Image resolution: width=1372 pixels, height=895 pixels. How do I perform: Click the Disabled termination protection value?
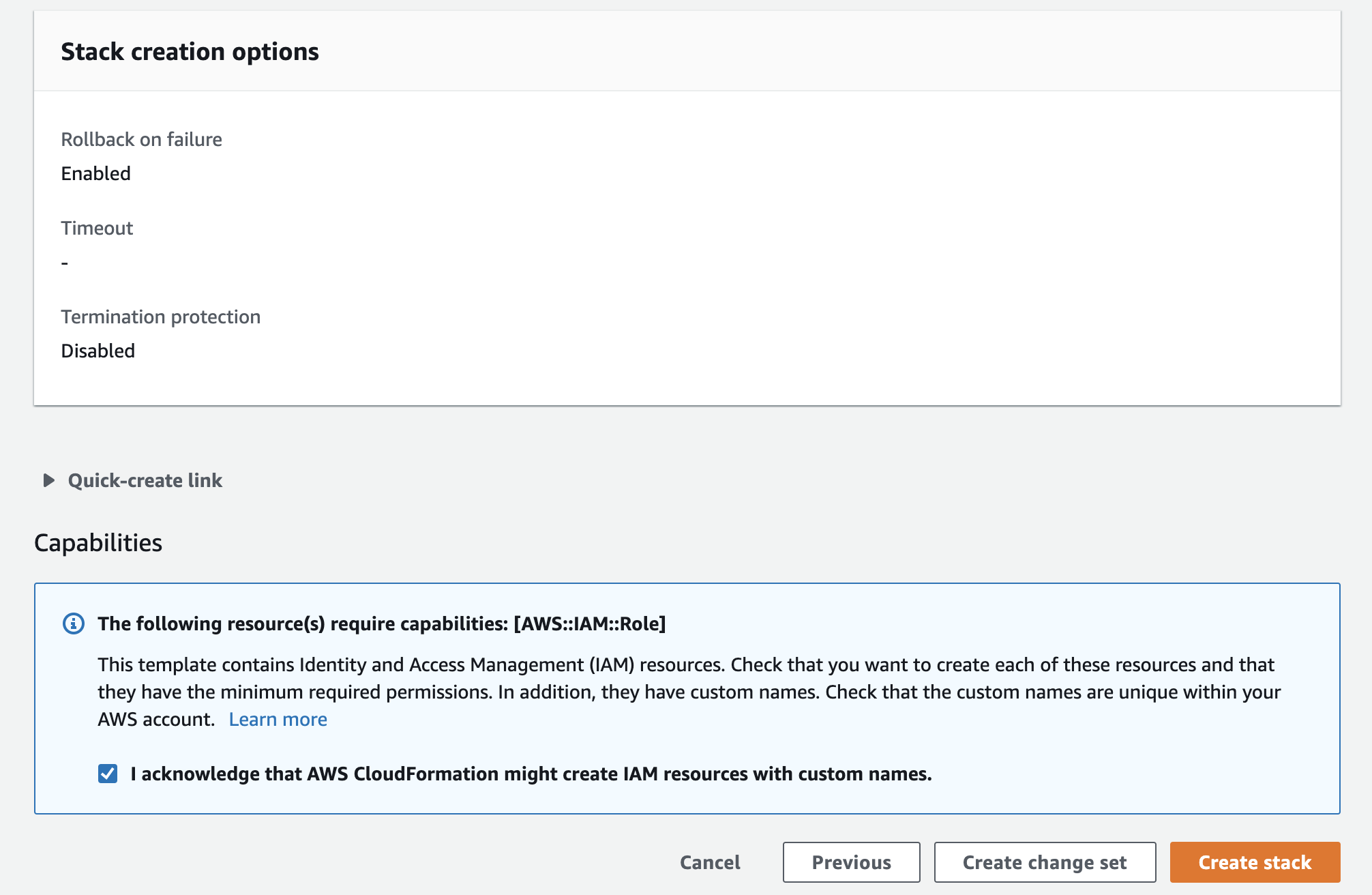coord(98,351)
